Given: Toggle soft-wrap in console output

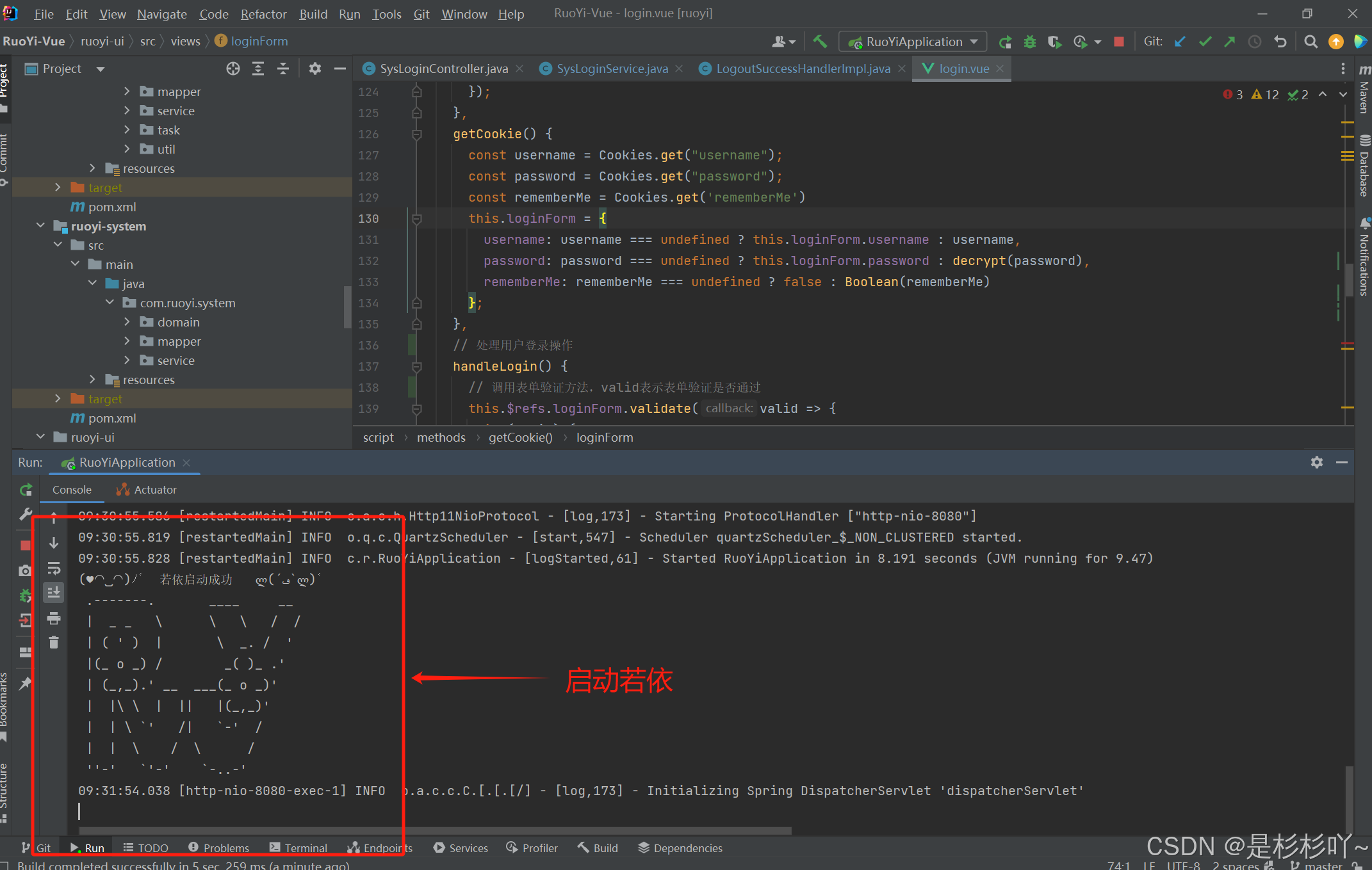Looking at the screenshot, I should (x=54, y=568).
